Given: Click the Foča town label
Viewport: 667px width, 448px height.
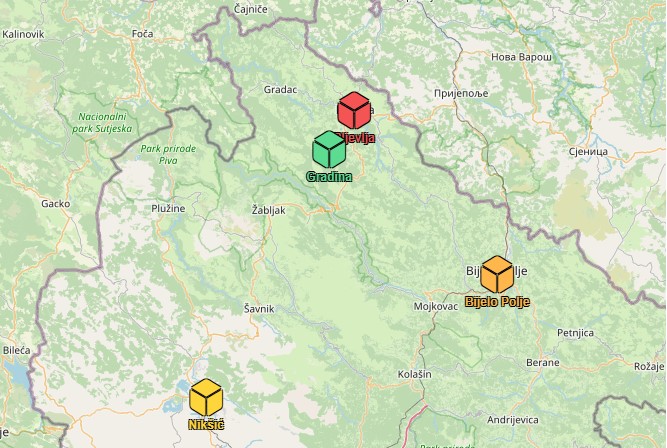Looking at the screenshot, I should (x=143, y=34).
